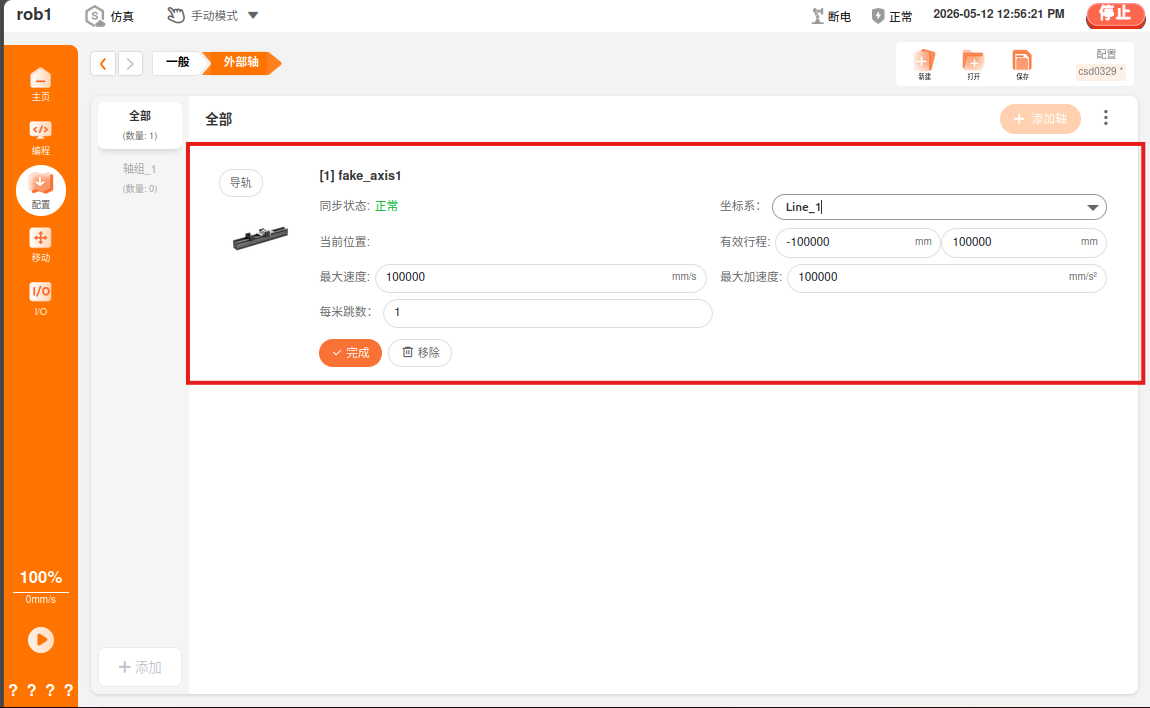Click the 添加轴 add axis button
The image size is (1150, 708).
pyautogui.click(x=1040, y=119)
